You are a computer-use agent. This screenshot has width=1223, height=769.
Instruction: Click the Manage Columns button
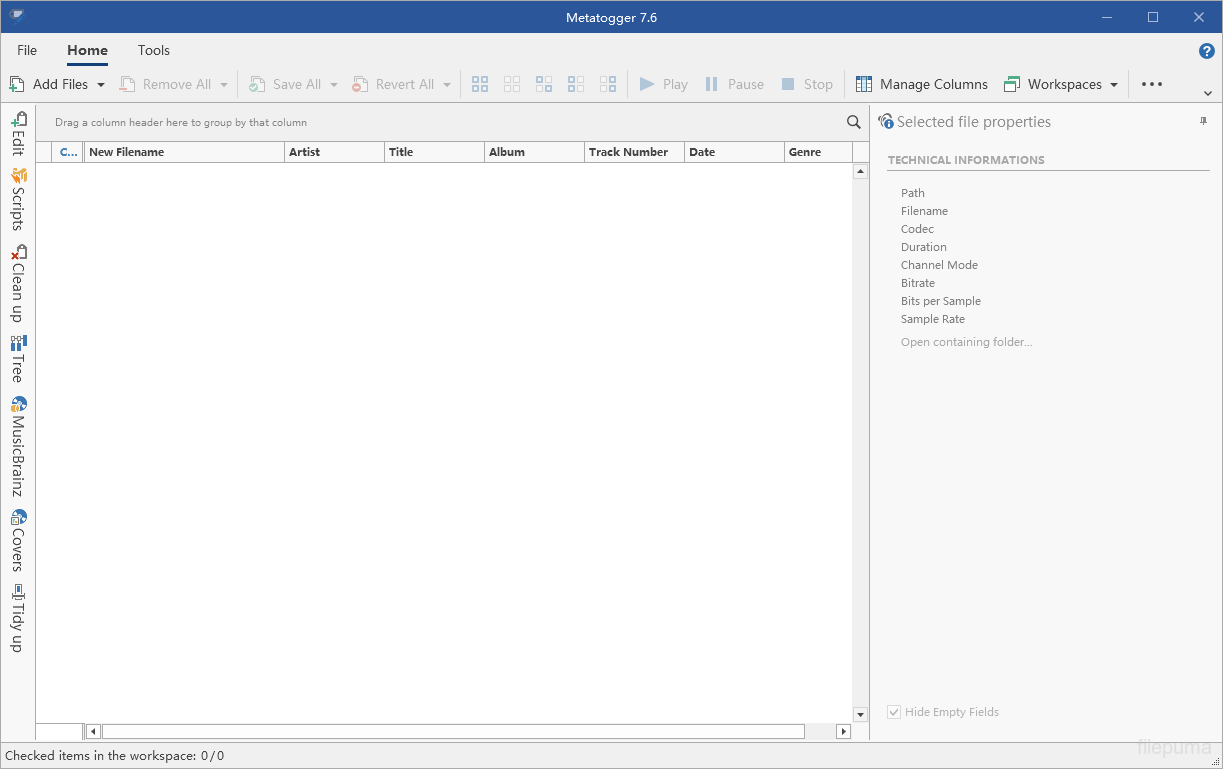(922, 85)
